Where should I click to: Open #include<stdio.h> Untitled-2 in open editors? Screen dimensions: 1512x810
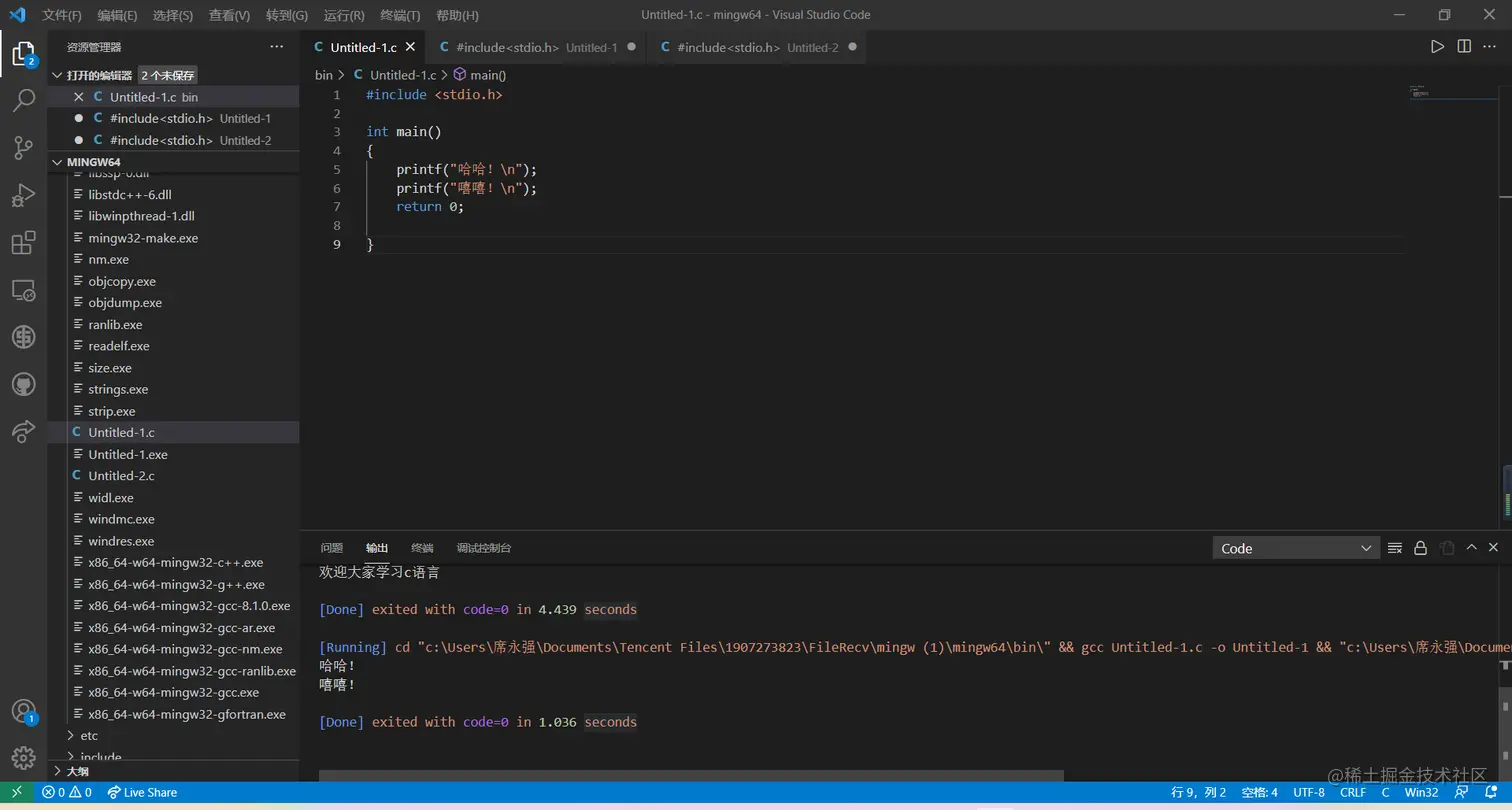coord(174,140)
